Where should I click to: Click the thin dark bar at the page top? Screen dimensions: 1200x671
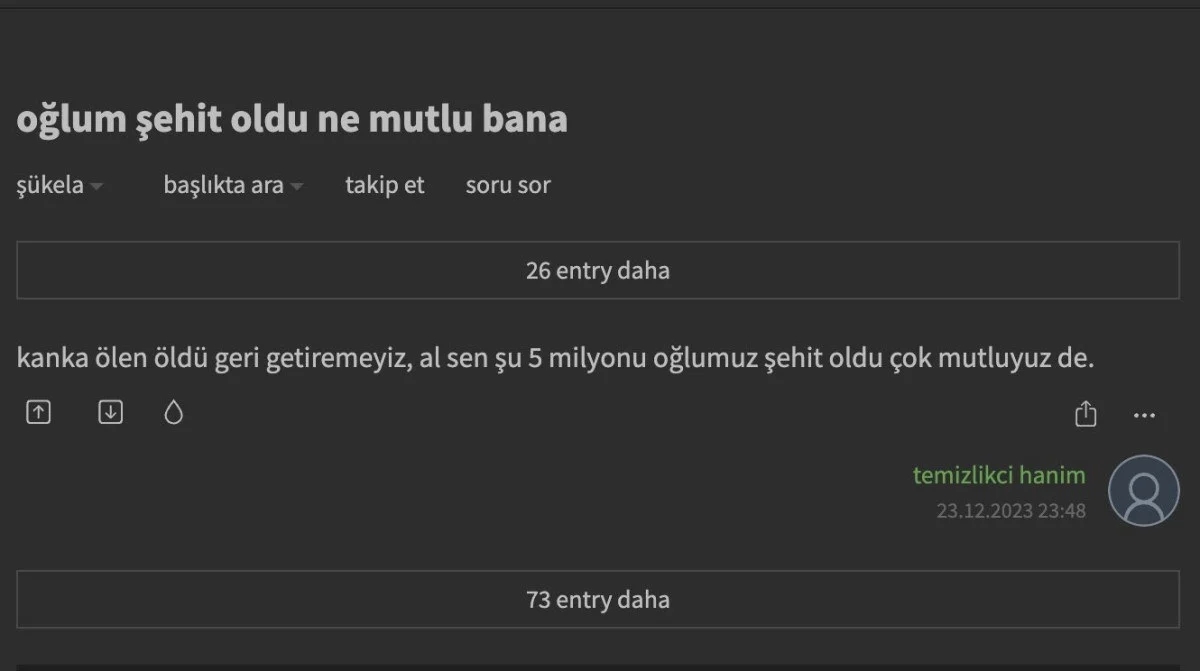600,4
